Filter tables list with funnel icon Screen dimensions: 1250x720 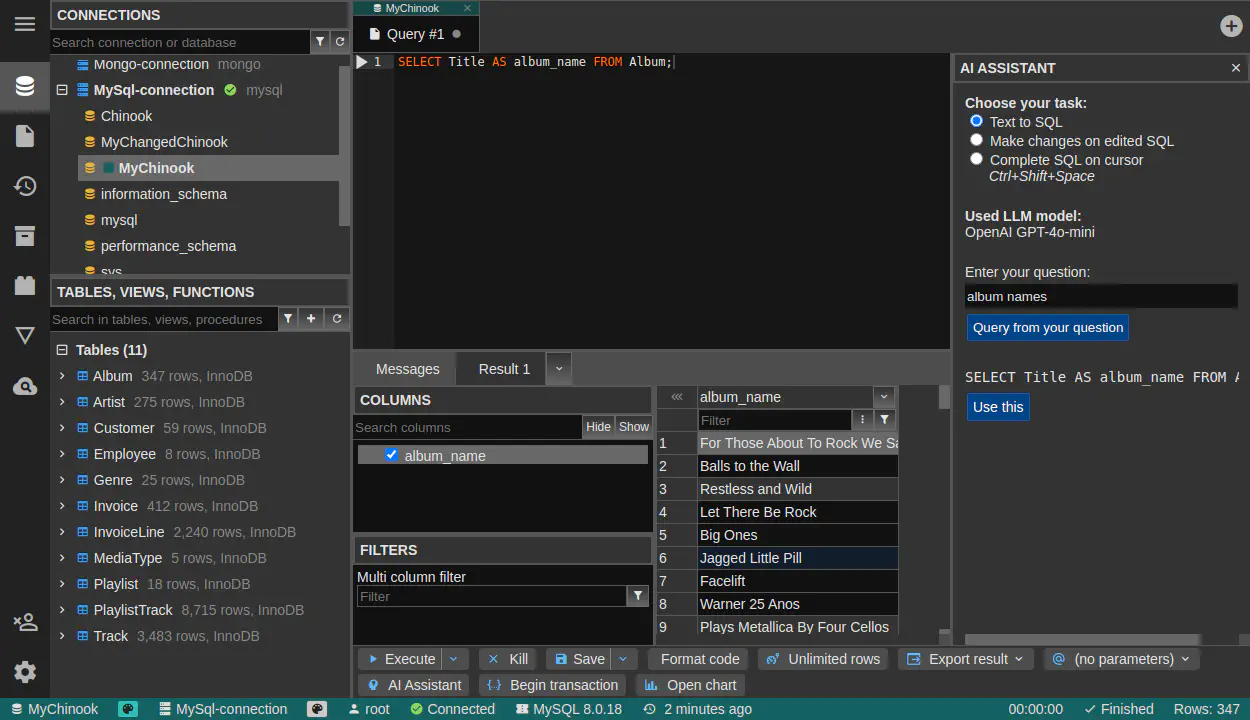(288, 319)
